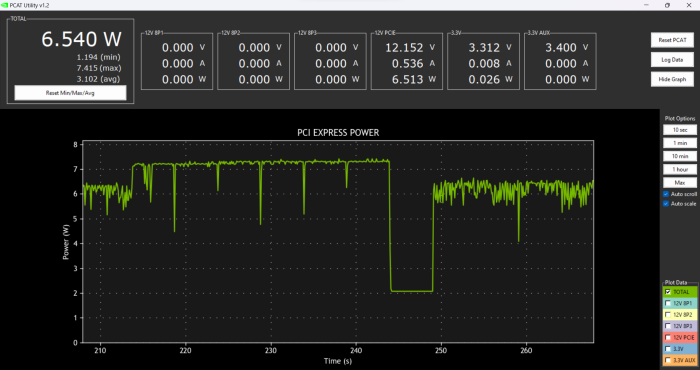The width and height of the screenshot is (700, 370).
Task: Click the 3.102 (avg) value
Action: 99,79
